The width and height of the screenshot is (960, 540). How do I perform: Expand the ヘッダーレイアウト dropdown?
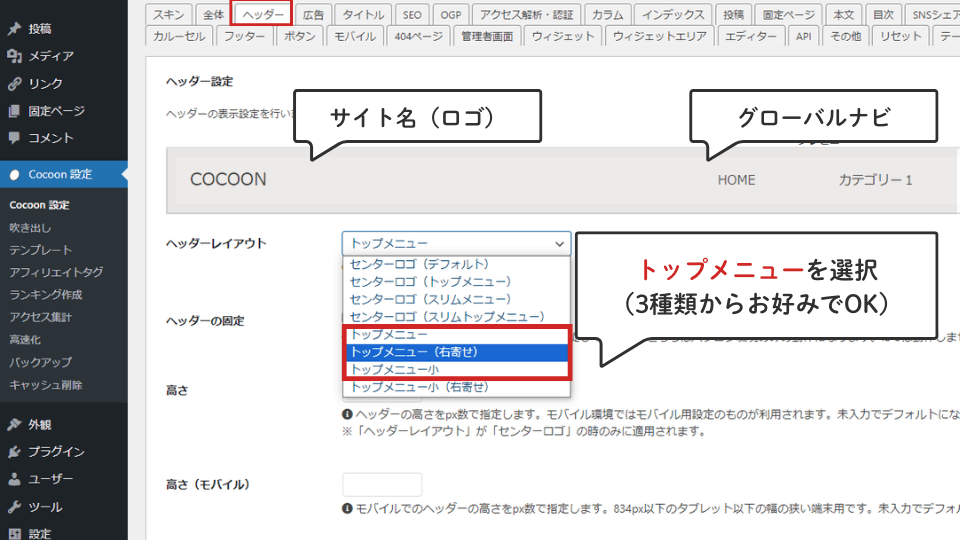point(456,243)
